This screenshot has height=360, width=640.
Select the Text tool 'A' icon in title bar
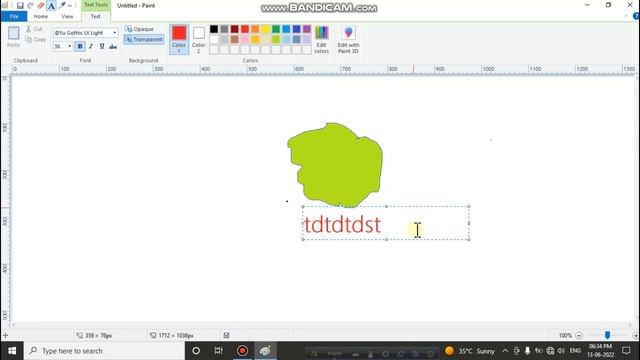[51, 6]
